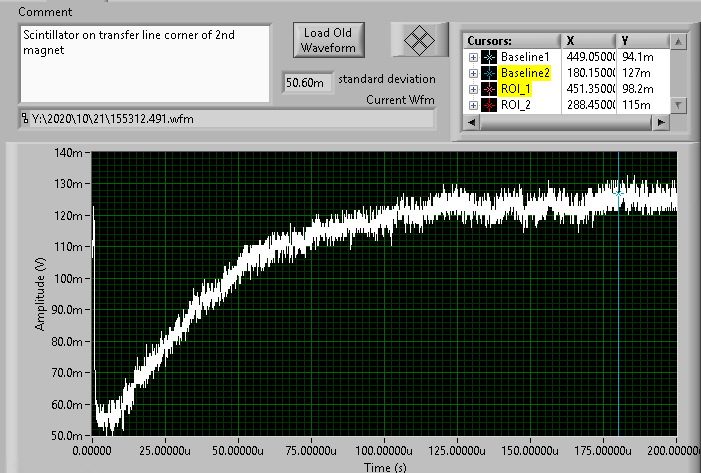The width and height of the screenshot is (701, 473).
Task: Expand the Baseline1 cursor entry
Action: pos(473,57)
